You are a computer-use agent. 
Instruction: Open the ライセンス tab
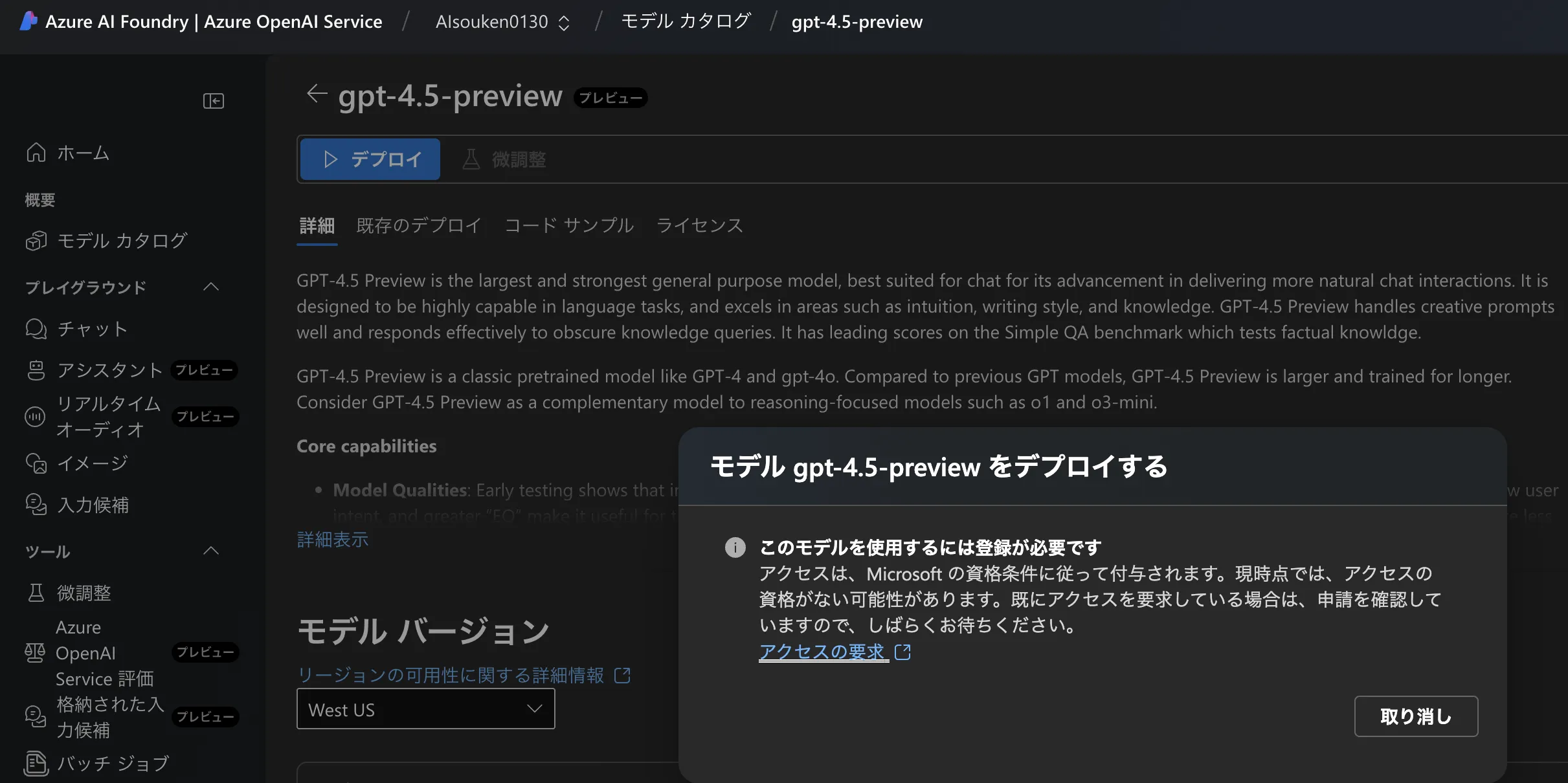tap(700, 225)
